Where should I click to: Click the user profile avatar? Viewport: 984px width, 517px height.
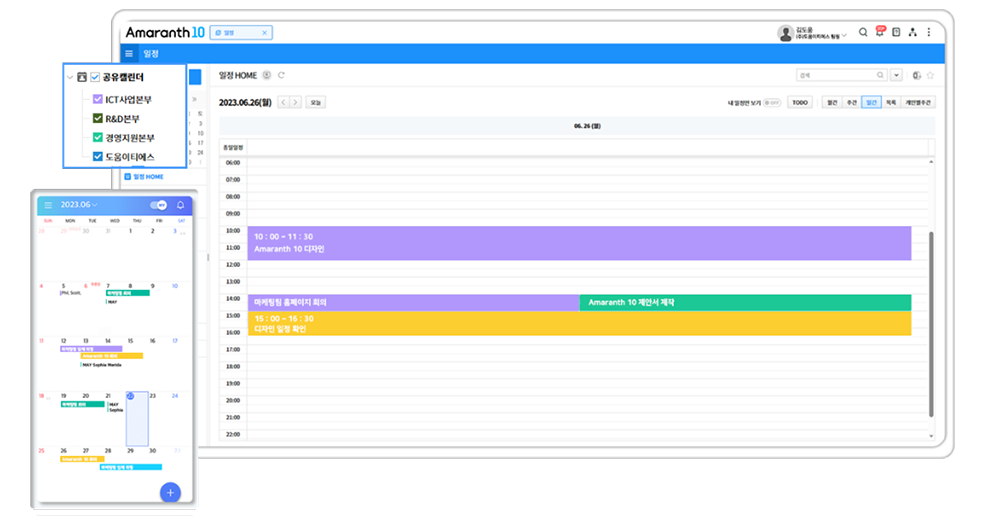(785, 33)
